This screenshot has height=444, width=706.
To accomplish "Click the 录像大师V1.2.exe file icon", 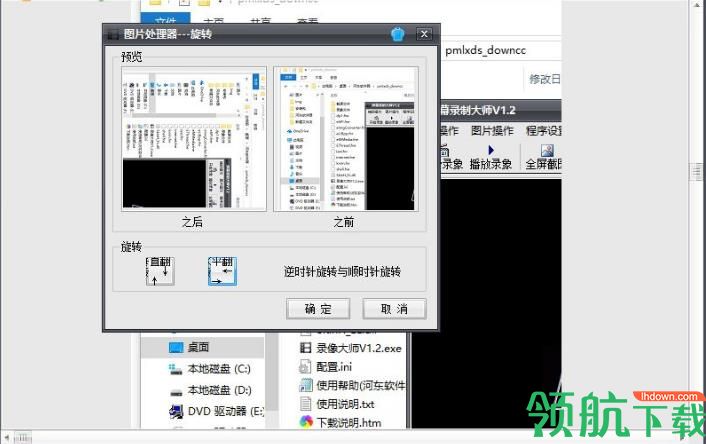I will pos(306,348).
